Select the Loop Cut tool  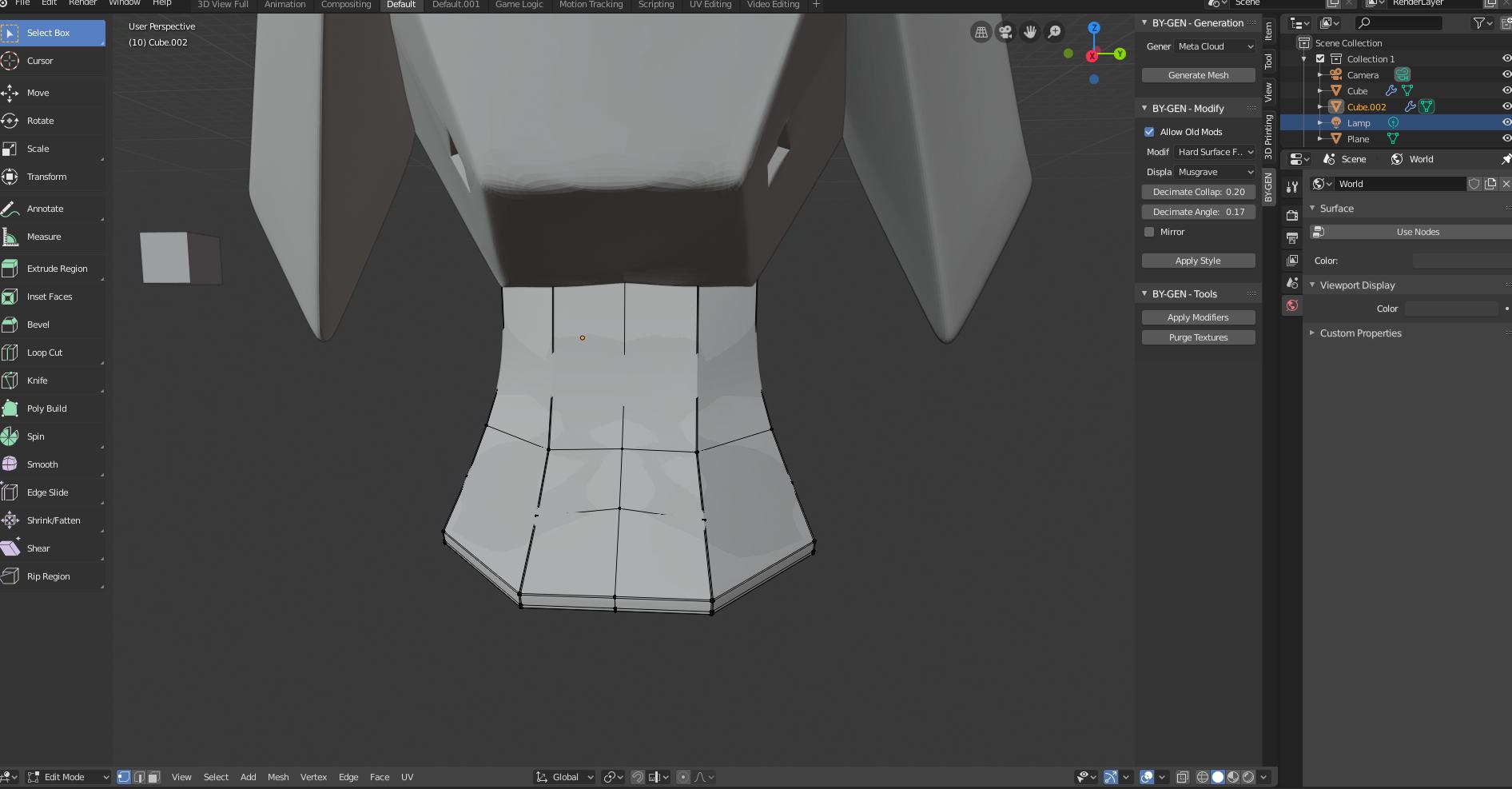(x=52, y=353)
